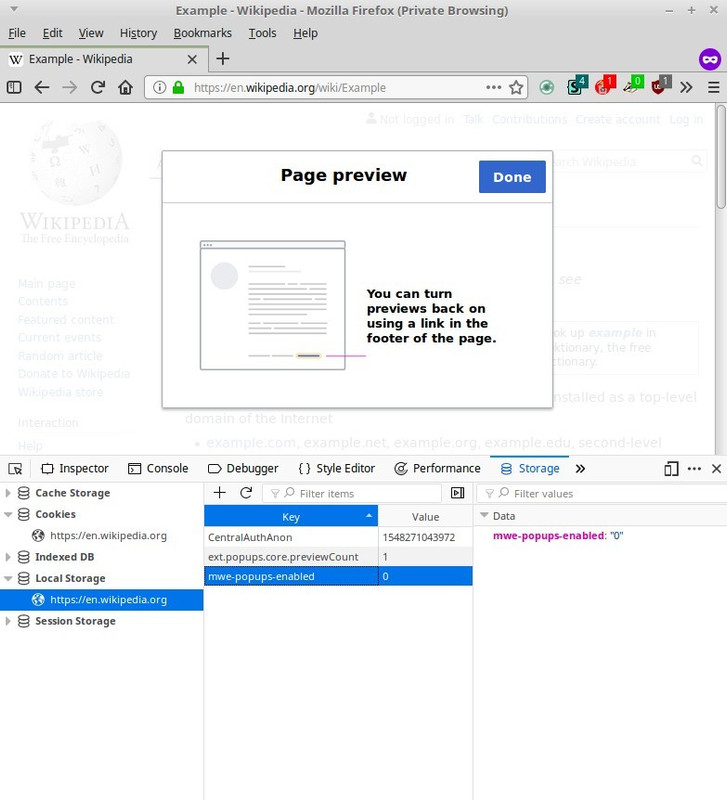Open the File menu
The height and width of the screenshot is (800, 727).
[17, 33]
